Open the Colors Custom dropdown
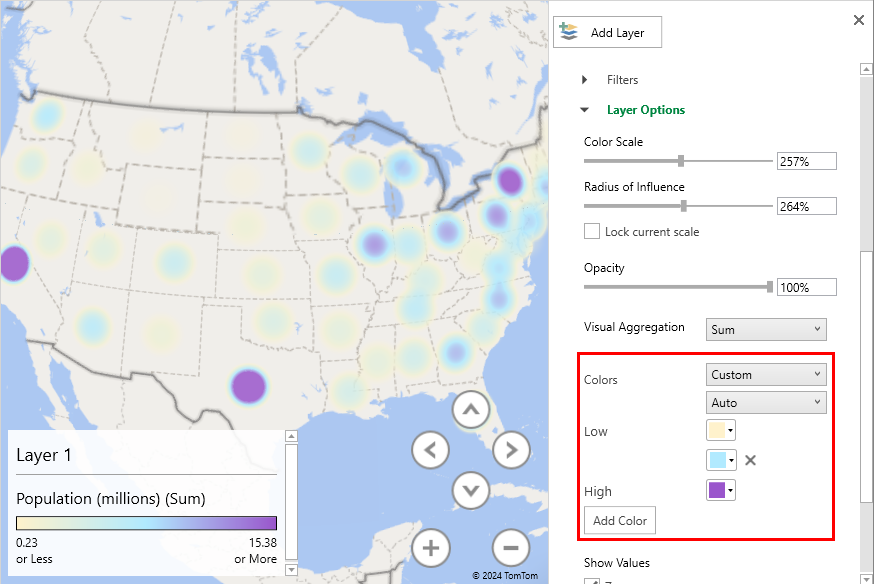This screenshot has width=874, height=584. coord(766,374)
